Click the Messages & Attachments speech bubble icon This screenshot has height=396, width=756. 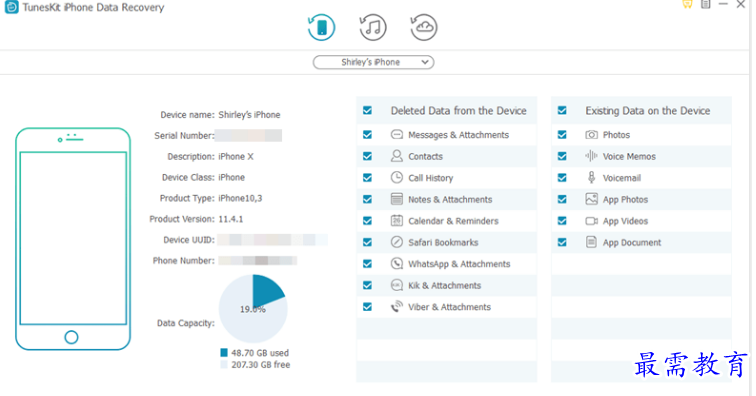(x=397, y=135)
